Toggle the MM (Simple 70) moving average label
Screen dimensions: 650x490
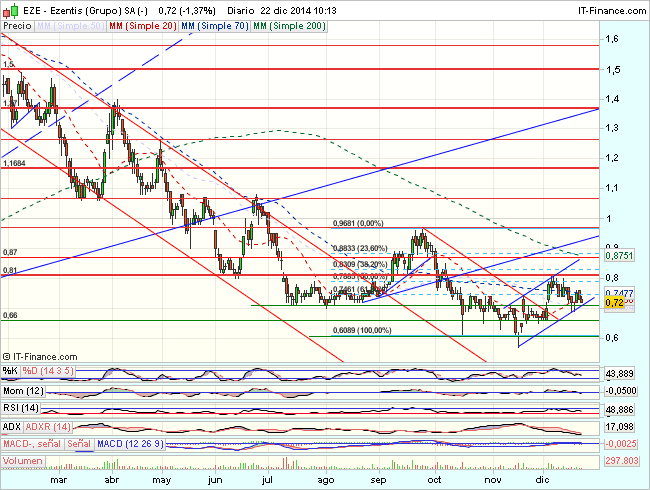(215, 26)
